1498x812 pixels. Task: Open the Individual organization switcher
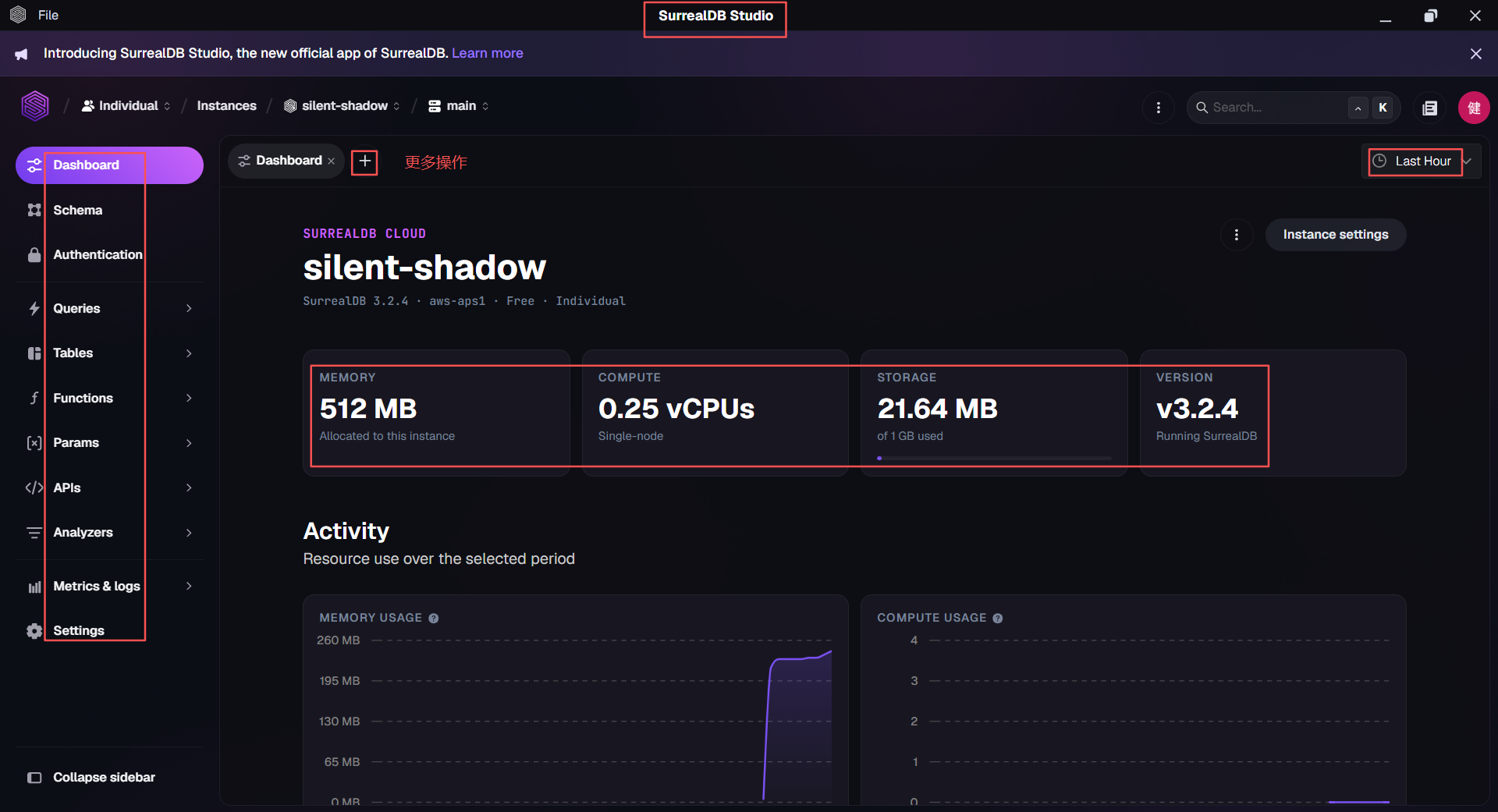click(x=126, y=106)
